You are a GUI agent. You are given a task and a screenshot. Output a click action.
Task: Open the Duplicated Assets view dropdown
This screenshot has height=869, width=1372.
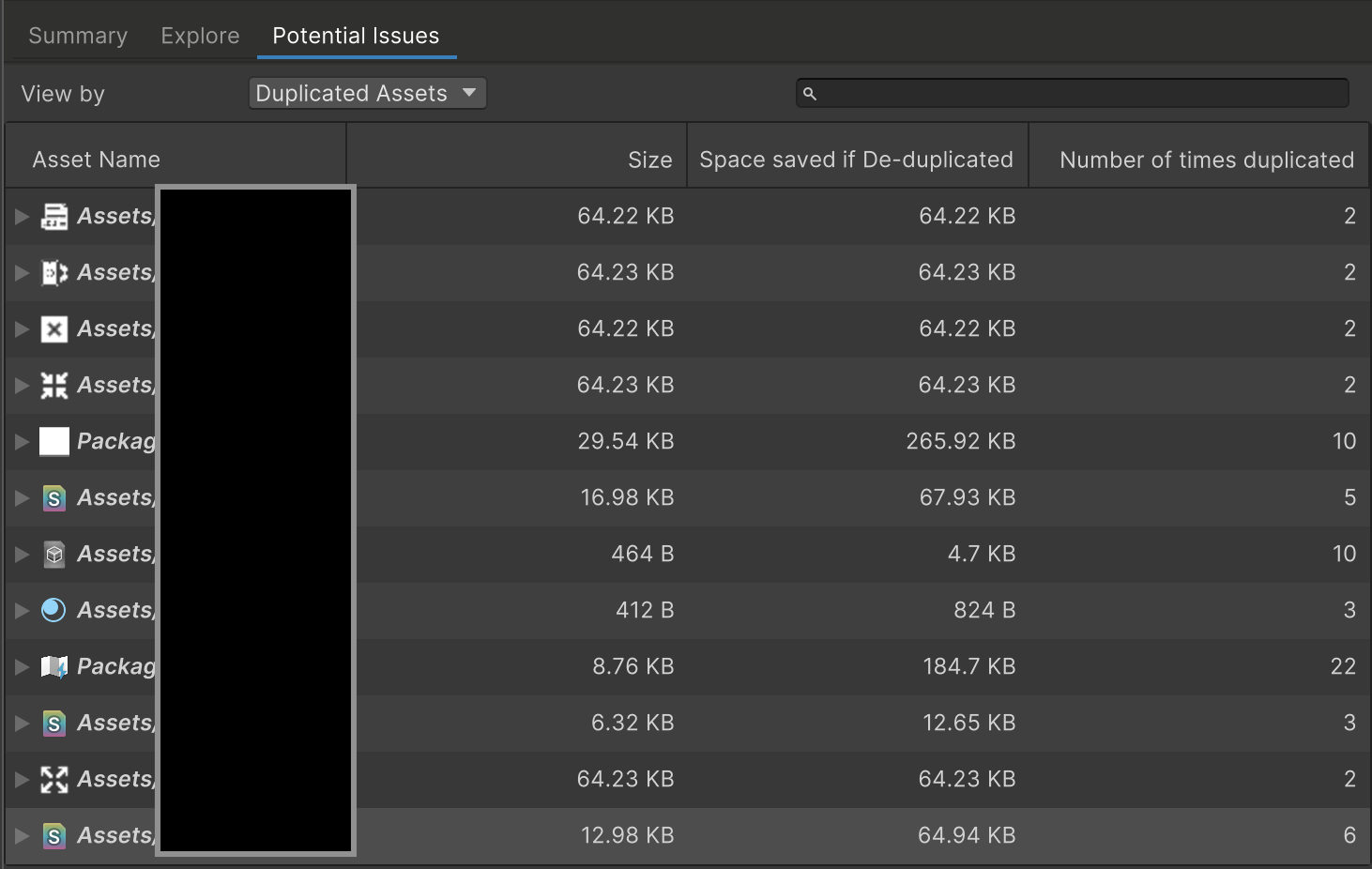[367, 93]
